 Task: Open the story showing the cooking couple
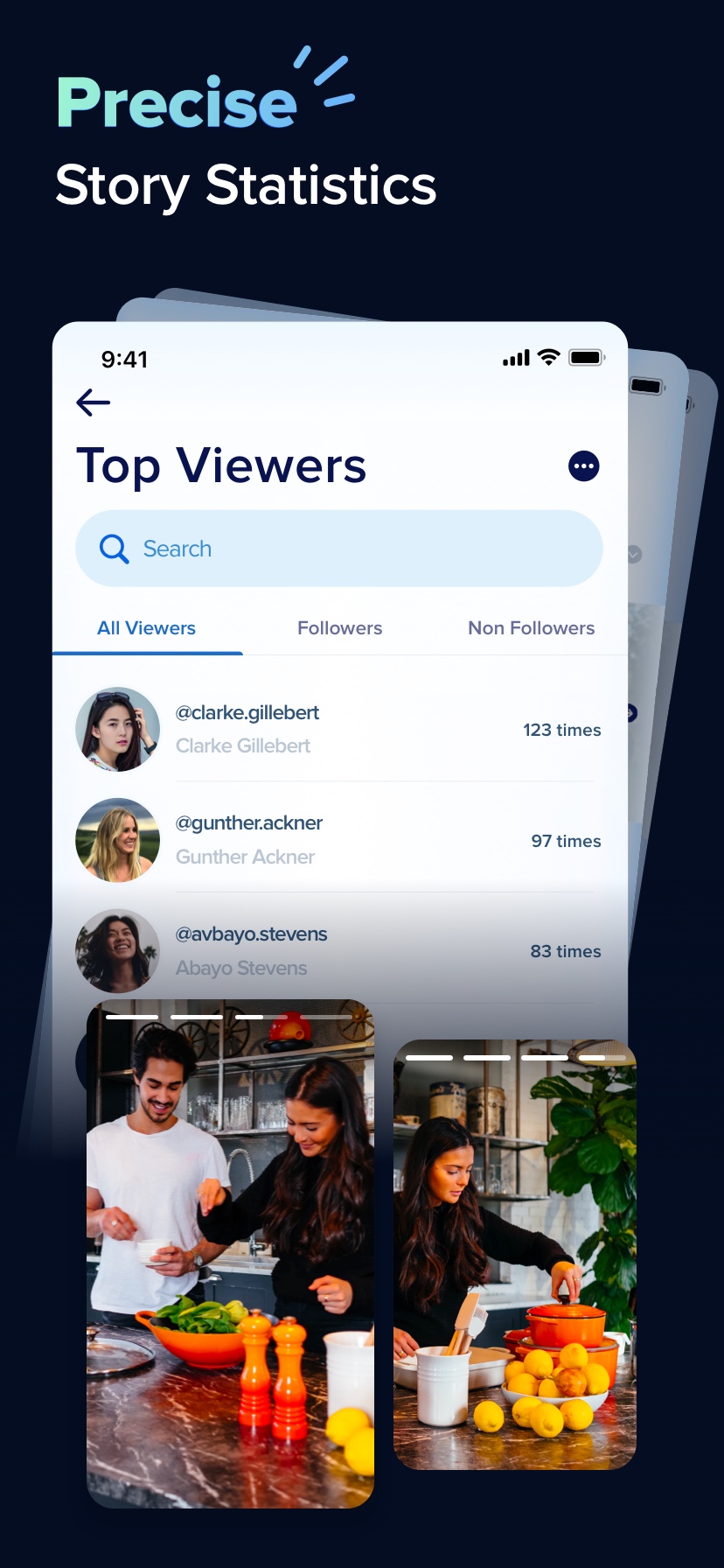coord(231,1254)
